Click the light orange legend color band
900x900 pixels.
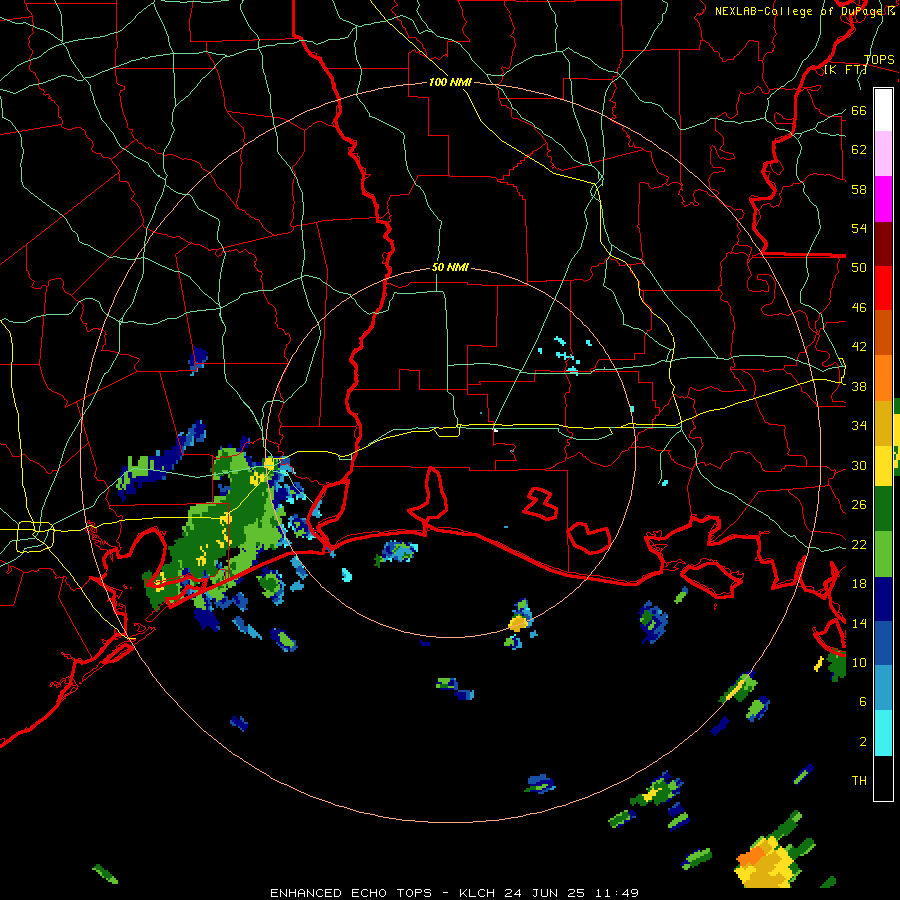coord(883,377)
